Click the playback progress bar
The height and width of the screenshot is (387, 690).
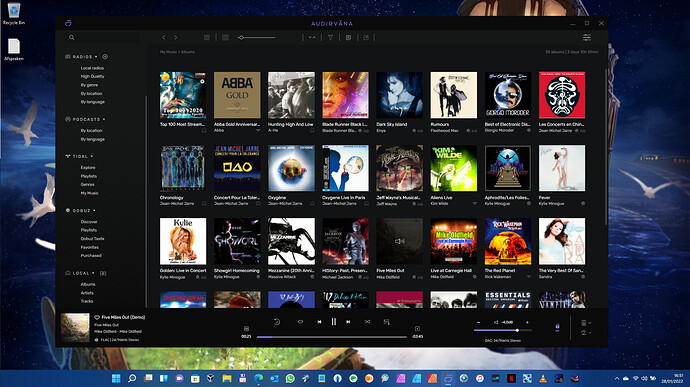click(x=332, y=337)
